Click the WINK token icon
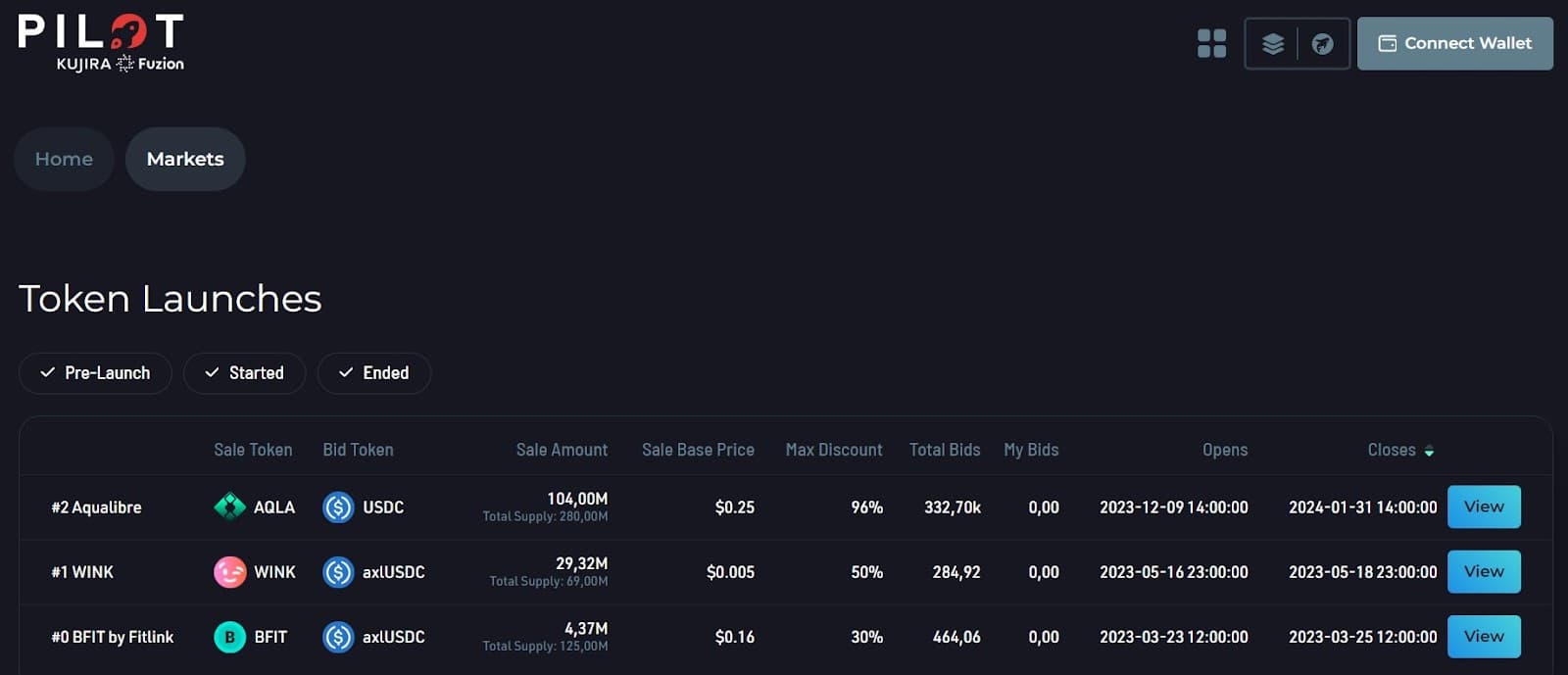This screenshot has height=675, width=1568. (229, 572)
